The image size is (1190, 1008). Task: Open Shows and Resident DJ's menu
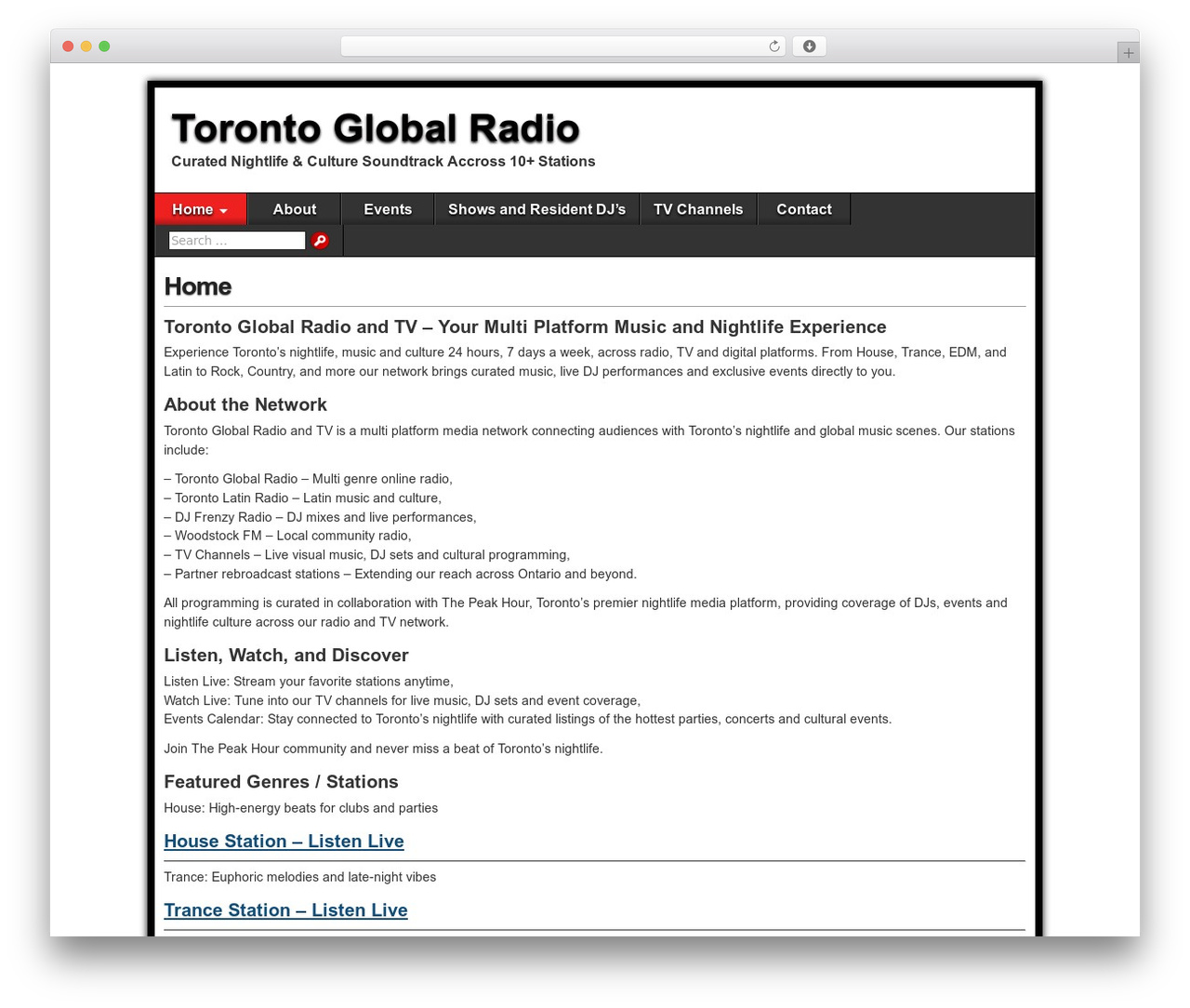(537, 209)
